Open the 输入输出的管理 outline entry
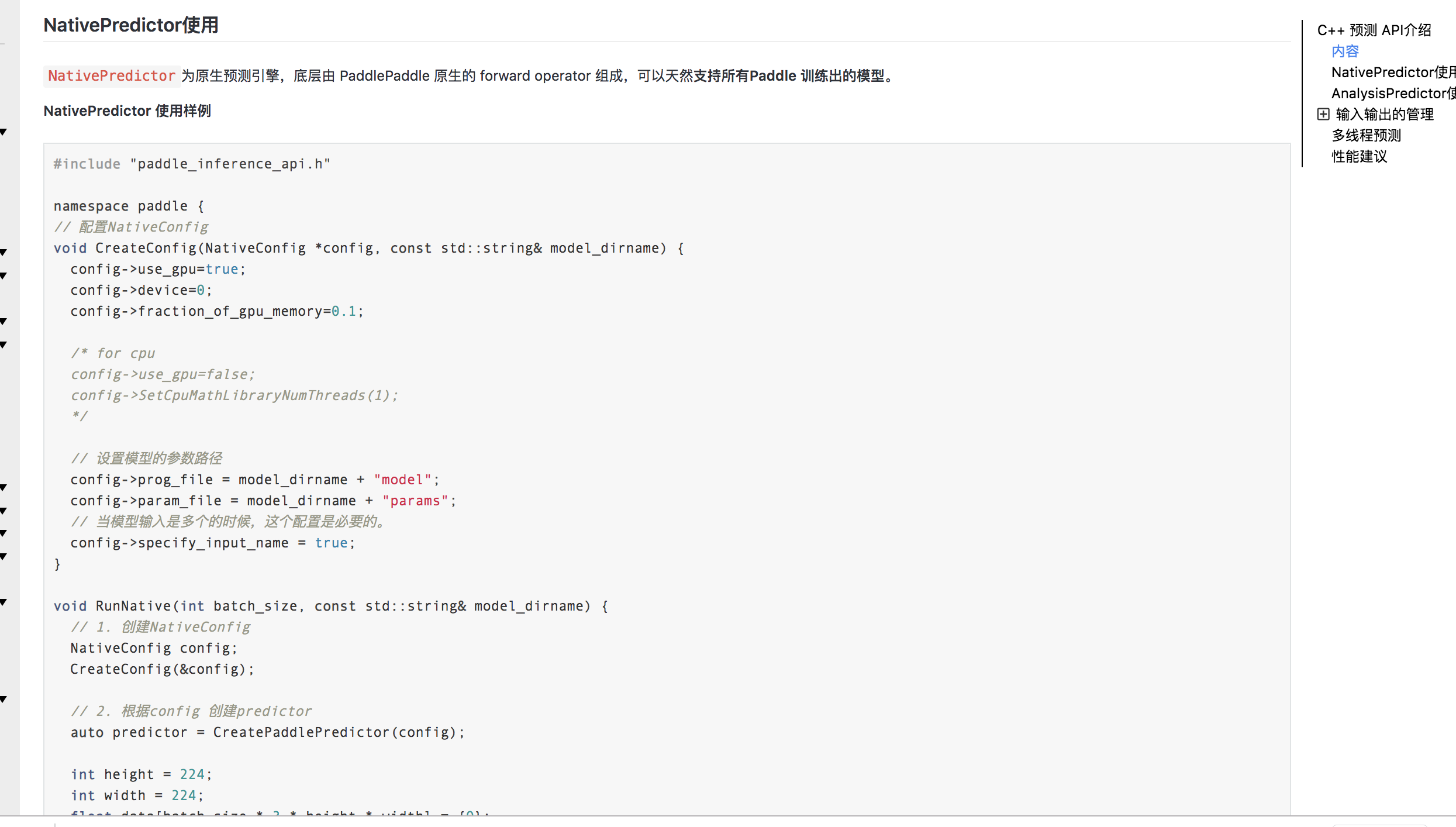 (x=1384, y=115)
